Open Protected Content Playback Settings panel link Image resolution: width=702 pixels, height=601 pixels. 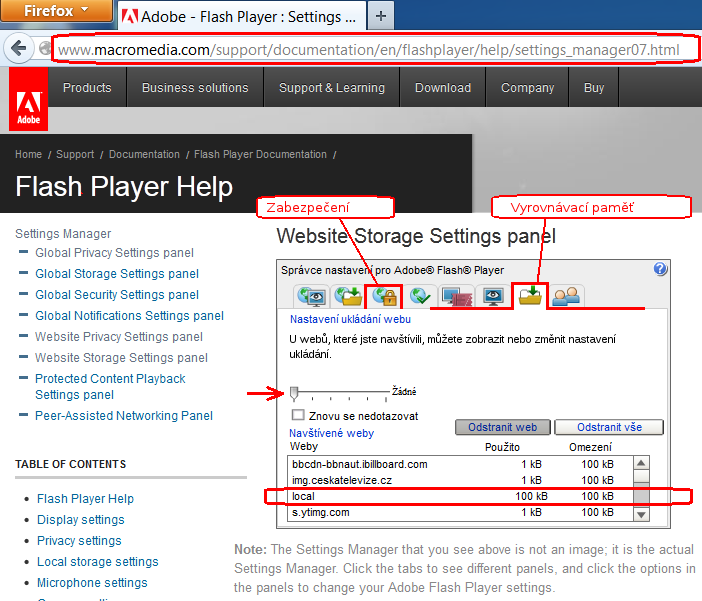tap(110, 386)
